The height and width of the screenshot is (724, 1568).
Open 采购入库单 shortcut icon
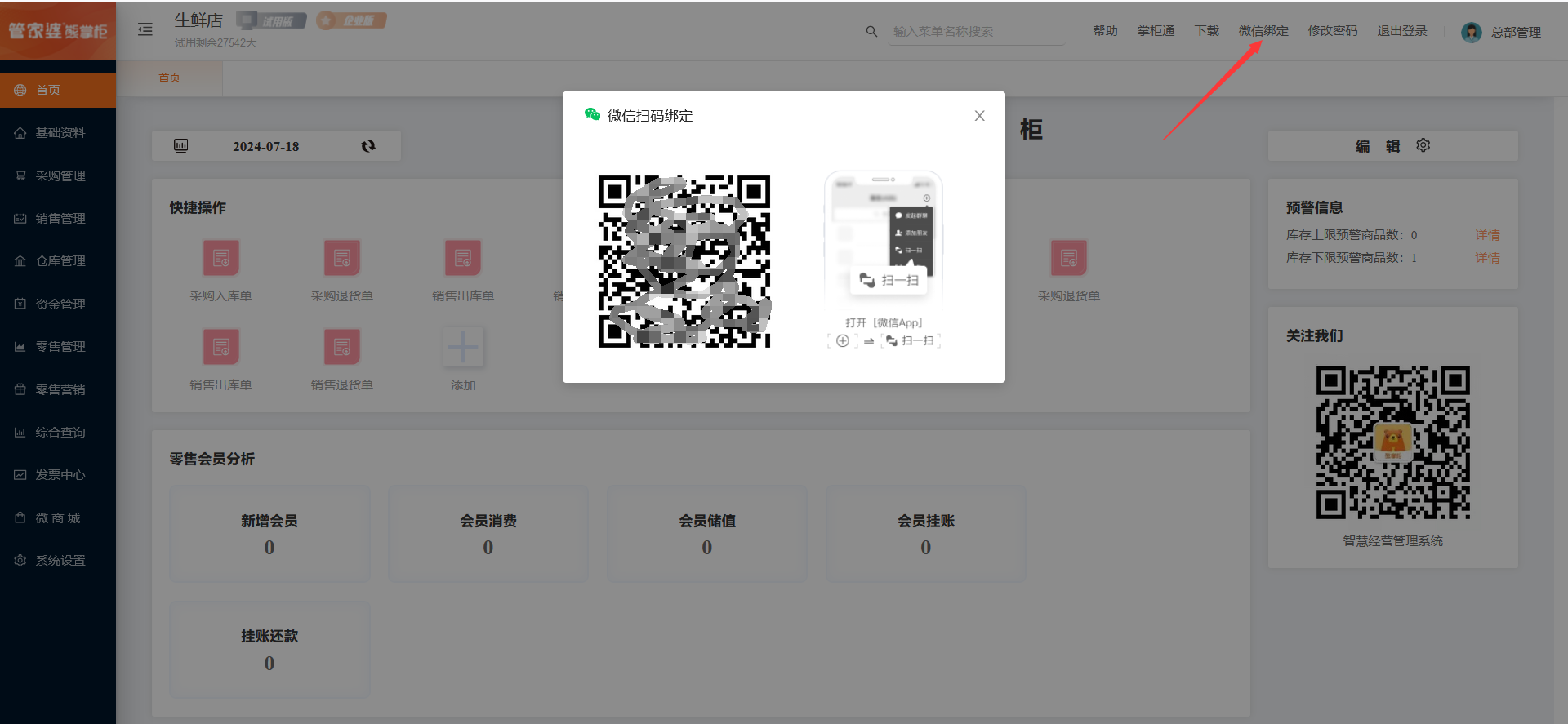coord(221,258)
